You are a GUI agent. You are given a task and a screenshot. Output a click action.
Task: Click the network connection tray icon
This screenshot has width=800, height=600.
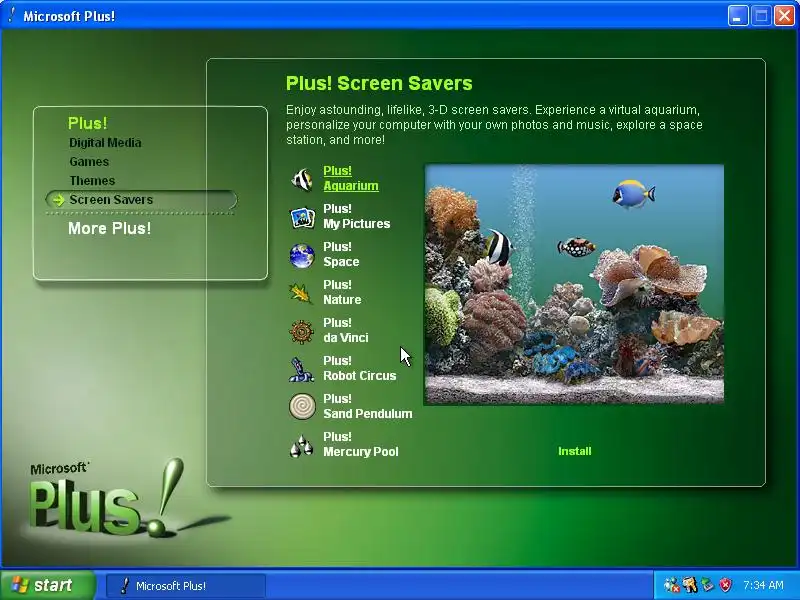(671, 585)
